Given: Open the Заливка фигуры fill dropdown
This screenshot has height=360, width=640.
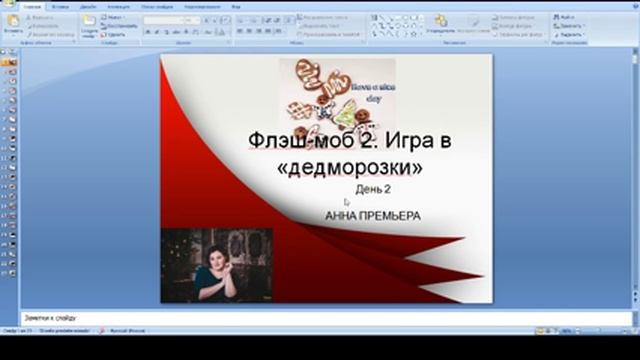Looking at the screenshot, I should (x=513, y=18).
